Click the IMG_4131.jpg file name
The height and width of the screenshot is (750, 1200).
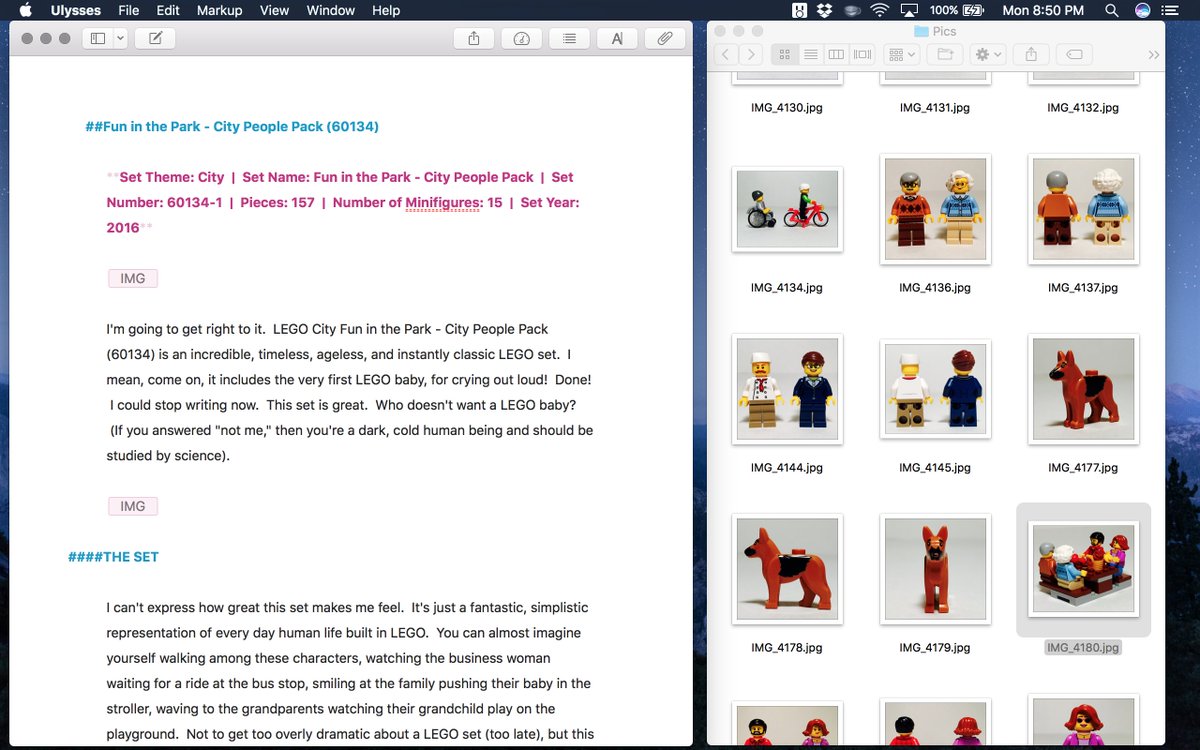point(935,107)
